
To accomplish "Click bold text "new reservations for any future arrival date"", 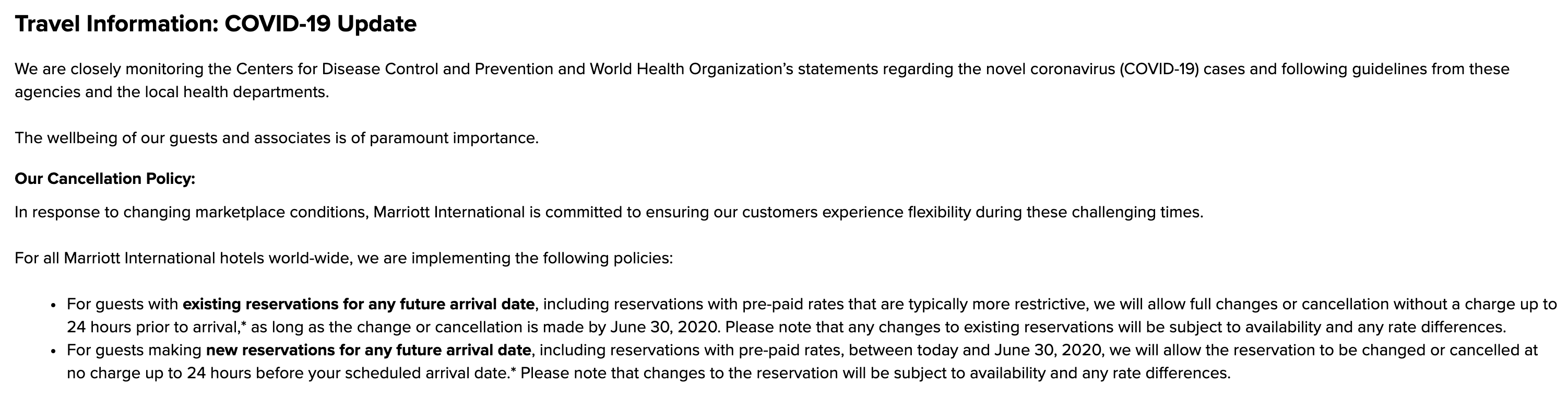I will pyautogui.click(x=369, y=351).
